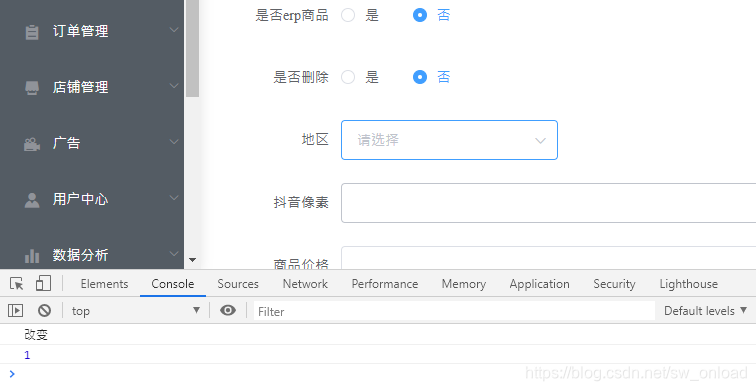
Task: Click the 是否删除 field label
Action: (301, 77)
